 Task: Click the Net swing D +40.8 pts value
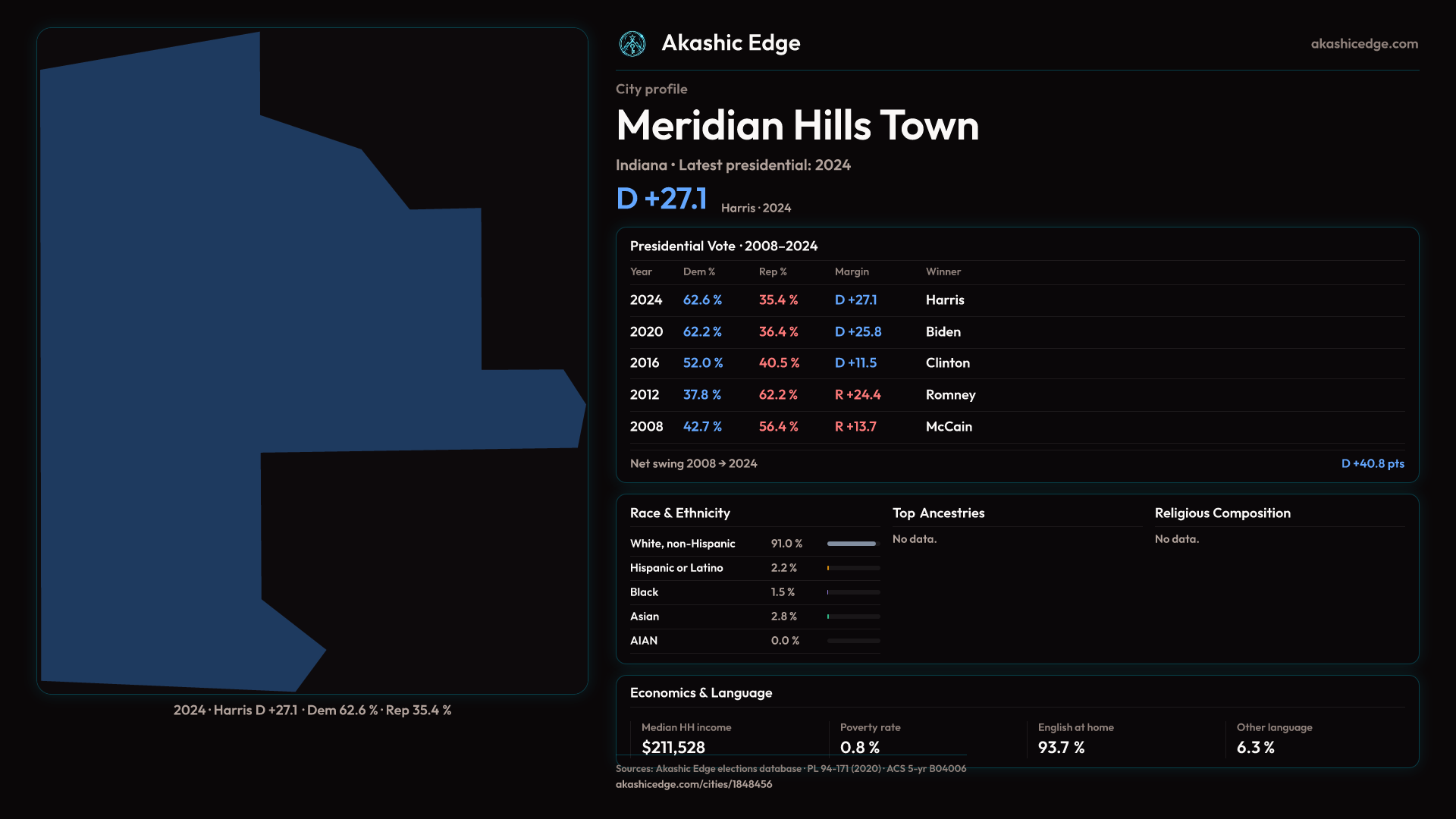click(1372, 463)
